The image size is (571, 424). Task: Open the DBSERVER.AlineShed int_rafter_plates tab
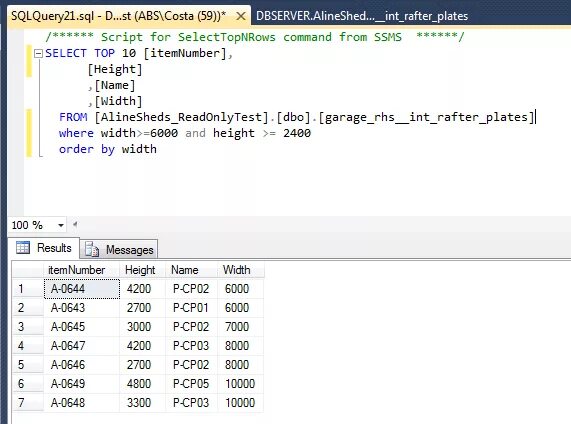point(362,16)
